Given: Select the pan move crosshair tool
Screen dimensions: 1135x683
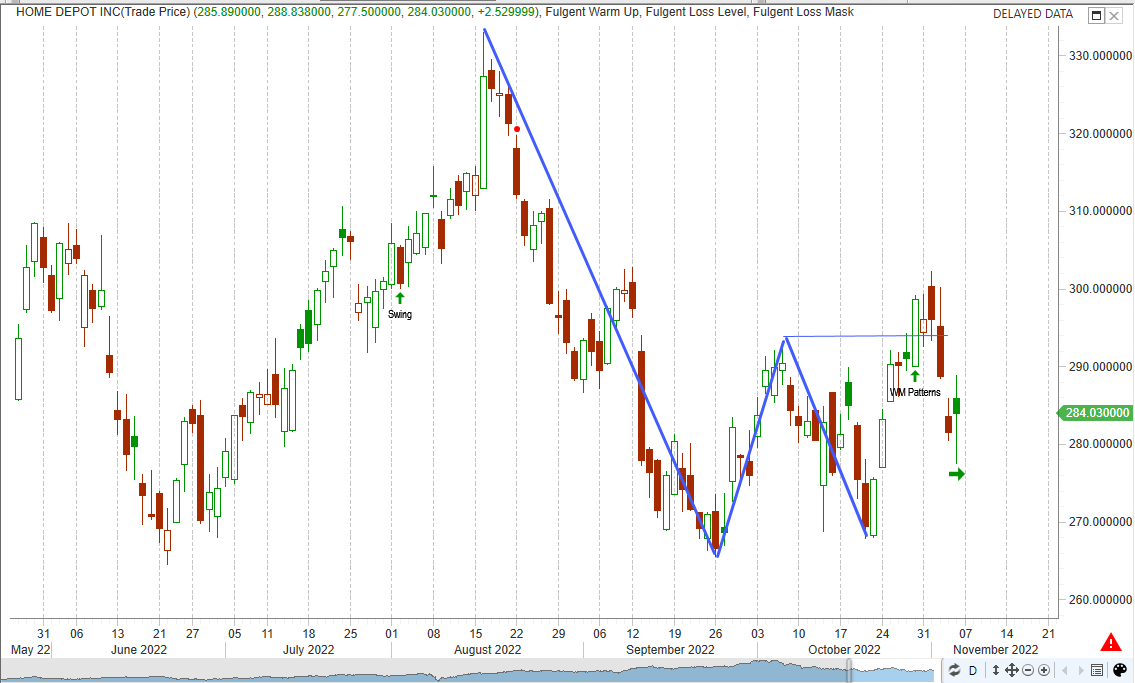Looking at the screenshot, I should tap(1011, 670).
